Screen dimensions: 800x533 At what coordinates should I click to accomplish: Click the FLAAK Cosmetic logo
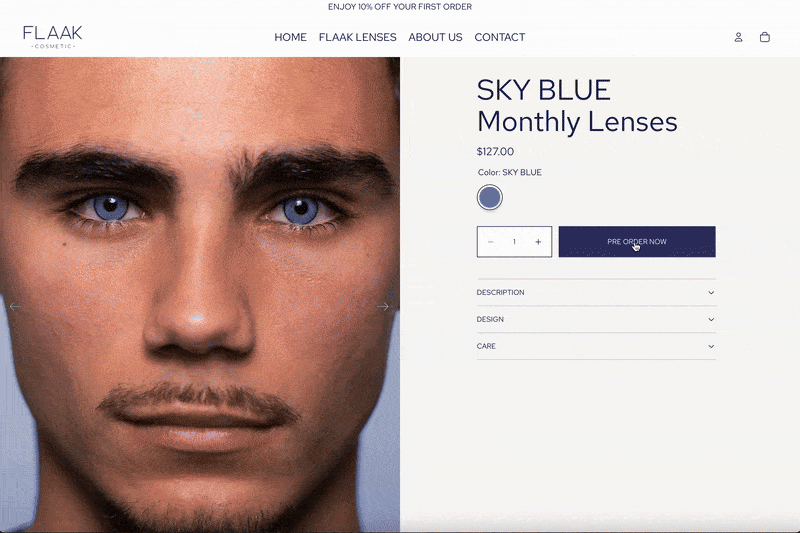point(53,37)
